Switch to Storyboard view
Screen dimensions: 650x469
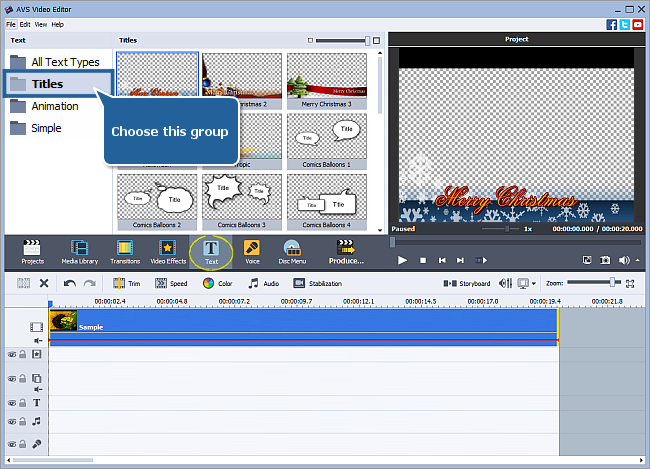tap(467, 283)
